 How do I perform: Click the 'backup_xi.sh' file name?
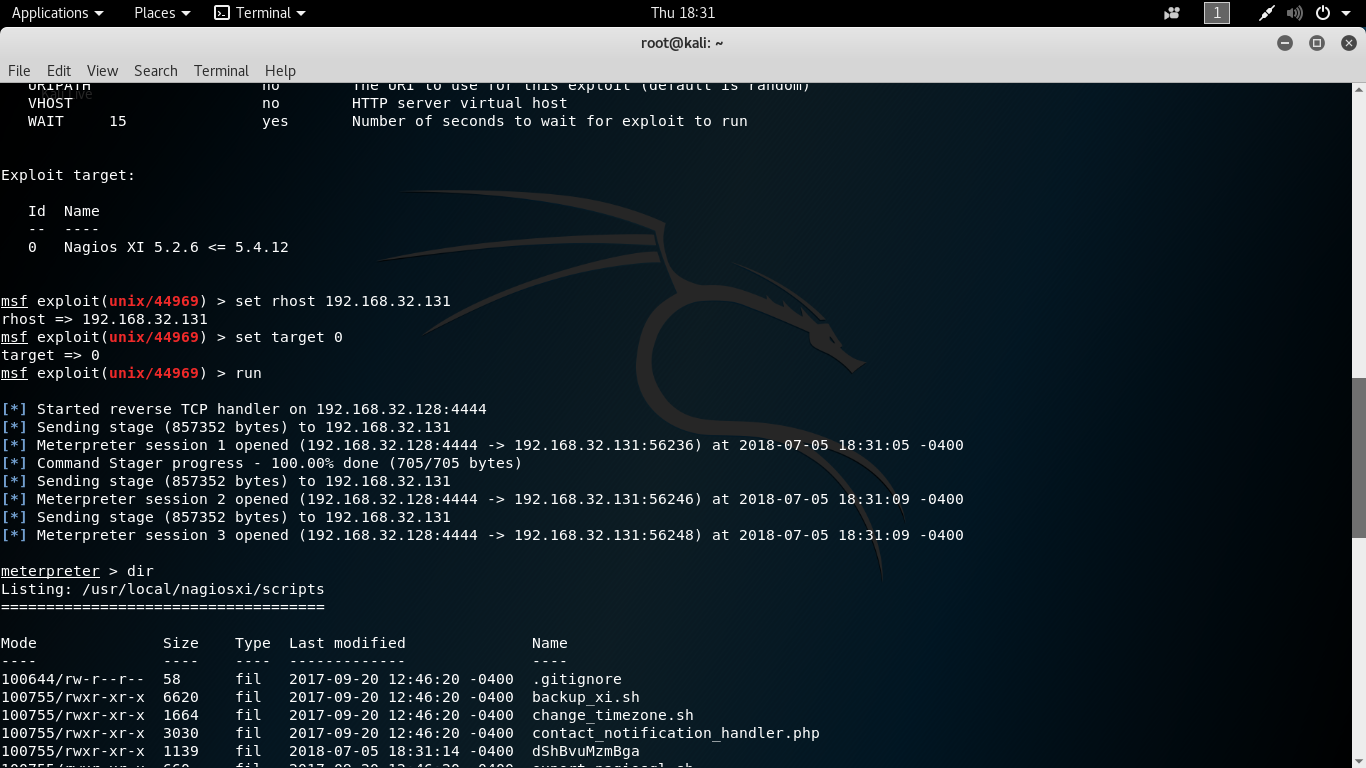tap(586, 697)
